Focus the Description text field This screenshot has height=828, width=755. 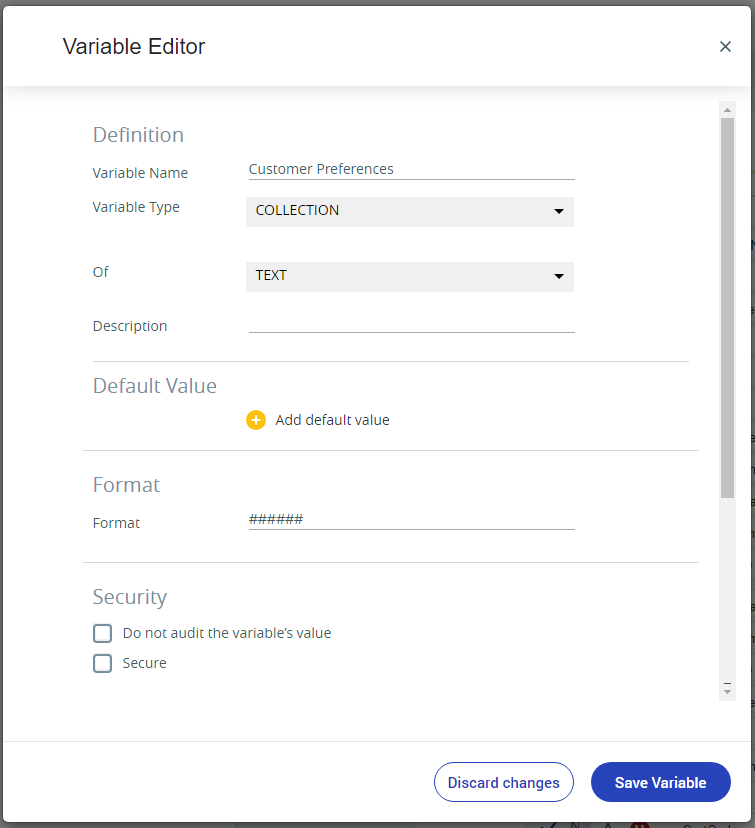click(x=411, y=323)
